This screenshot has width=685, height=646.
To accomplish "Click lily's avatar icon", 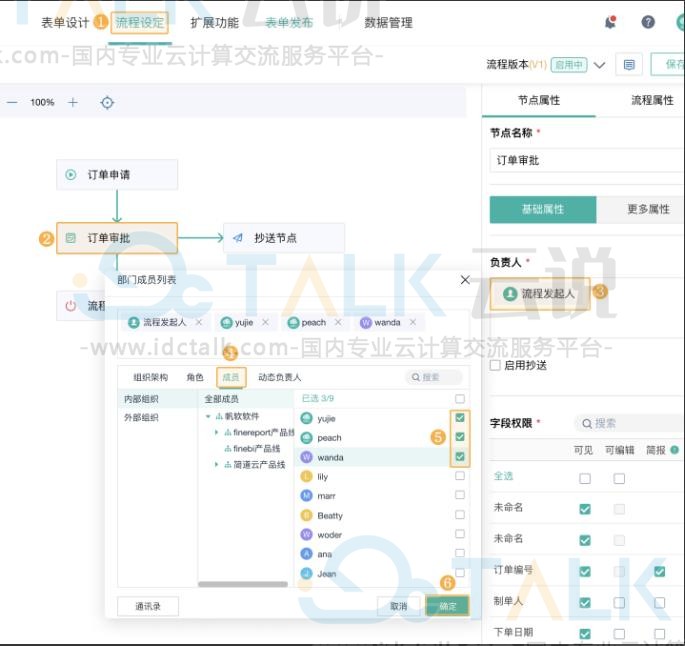I will (x=307, y=477).
